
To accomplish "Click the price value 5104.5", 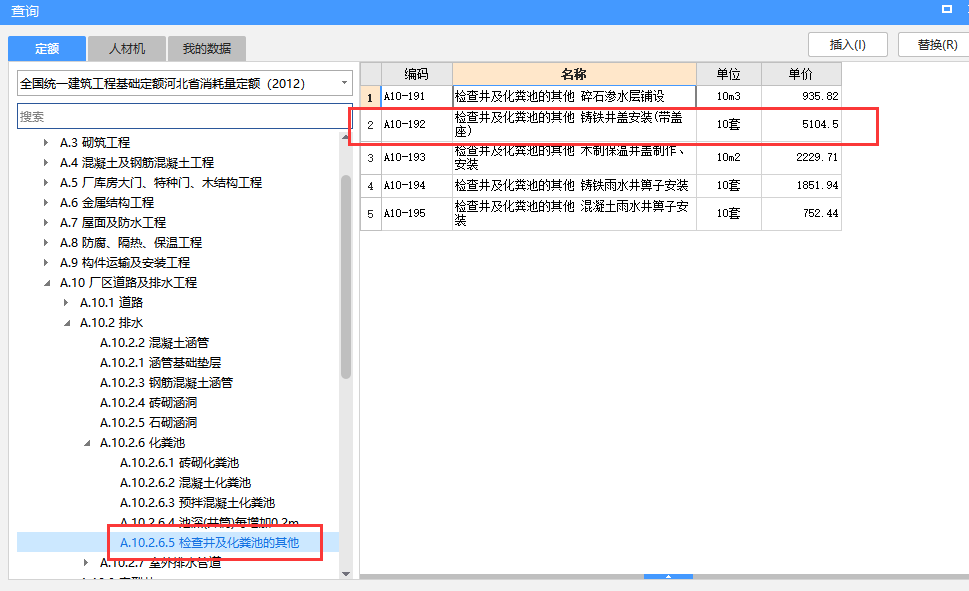I will point(820,124).
